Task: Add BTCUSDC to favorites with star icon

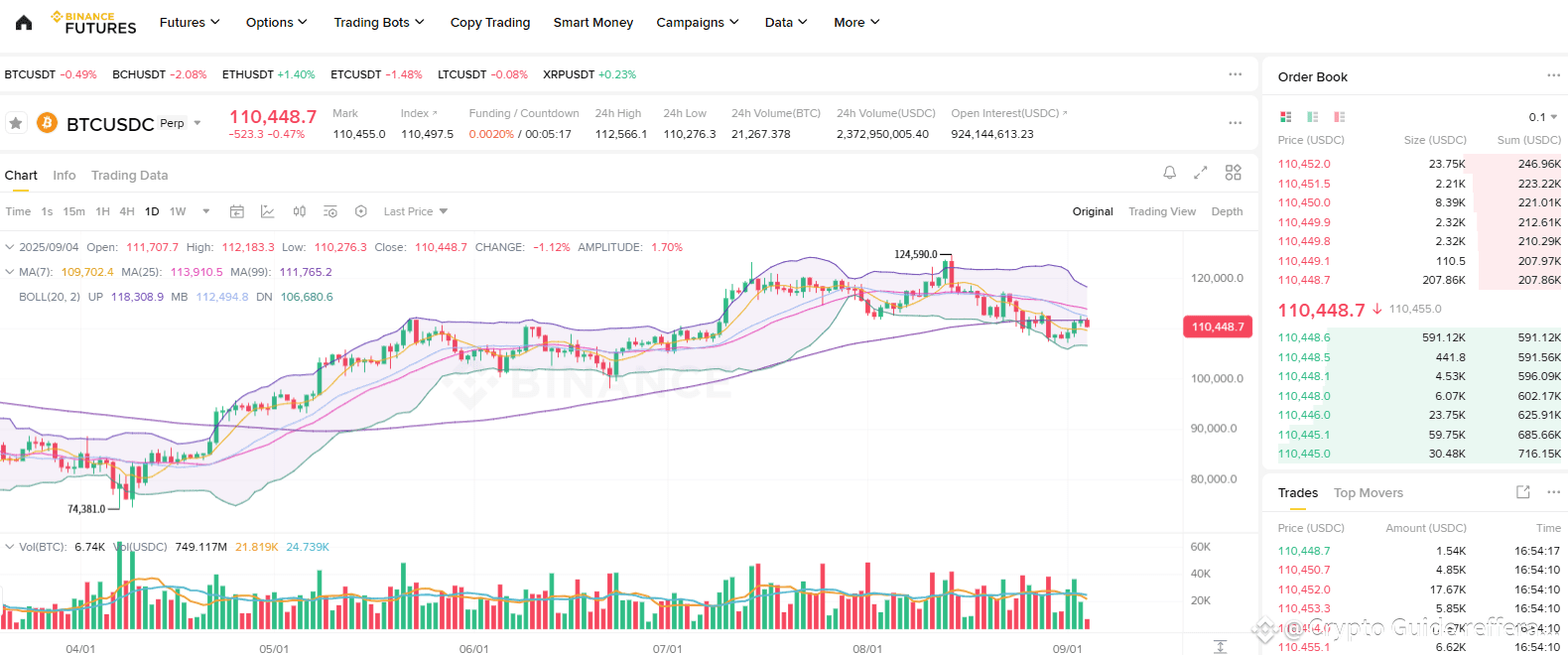Action: click(x=16, y=123)
